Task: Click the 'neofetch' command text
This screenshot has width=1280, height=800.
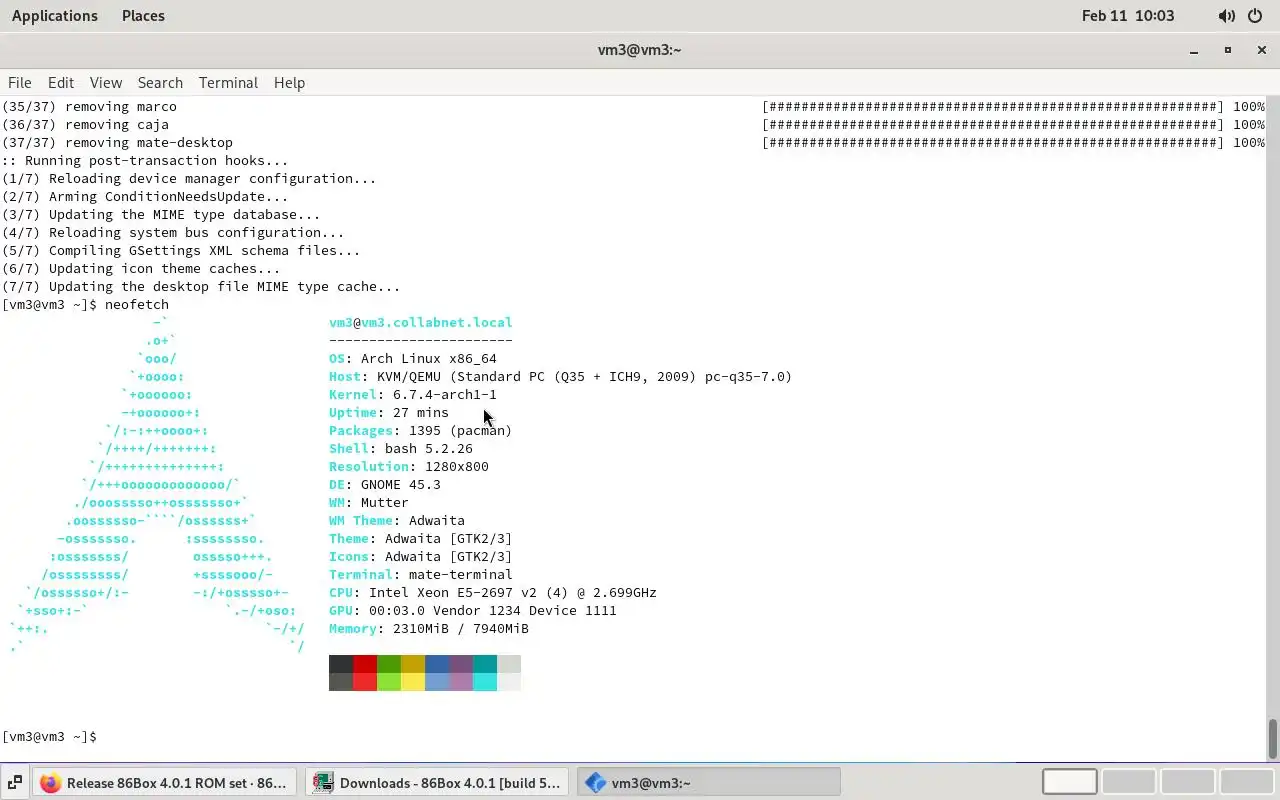Action: point(137,305)
